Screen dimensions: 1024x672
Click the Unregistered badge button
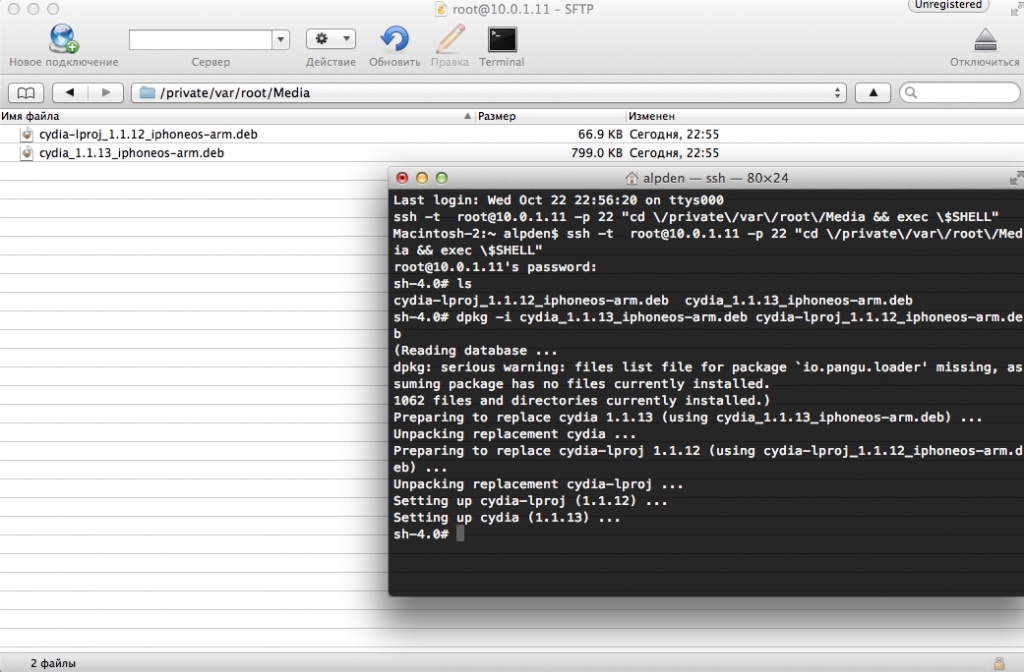pos(948,5)
